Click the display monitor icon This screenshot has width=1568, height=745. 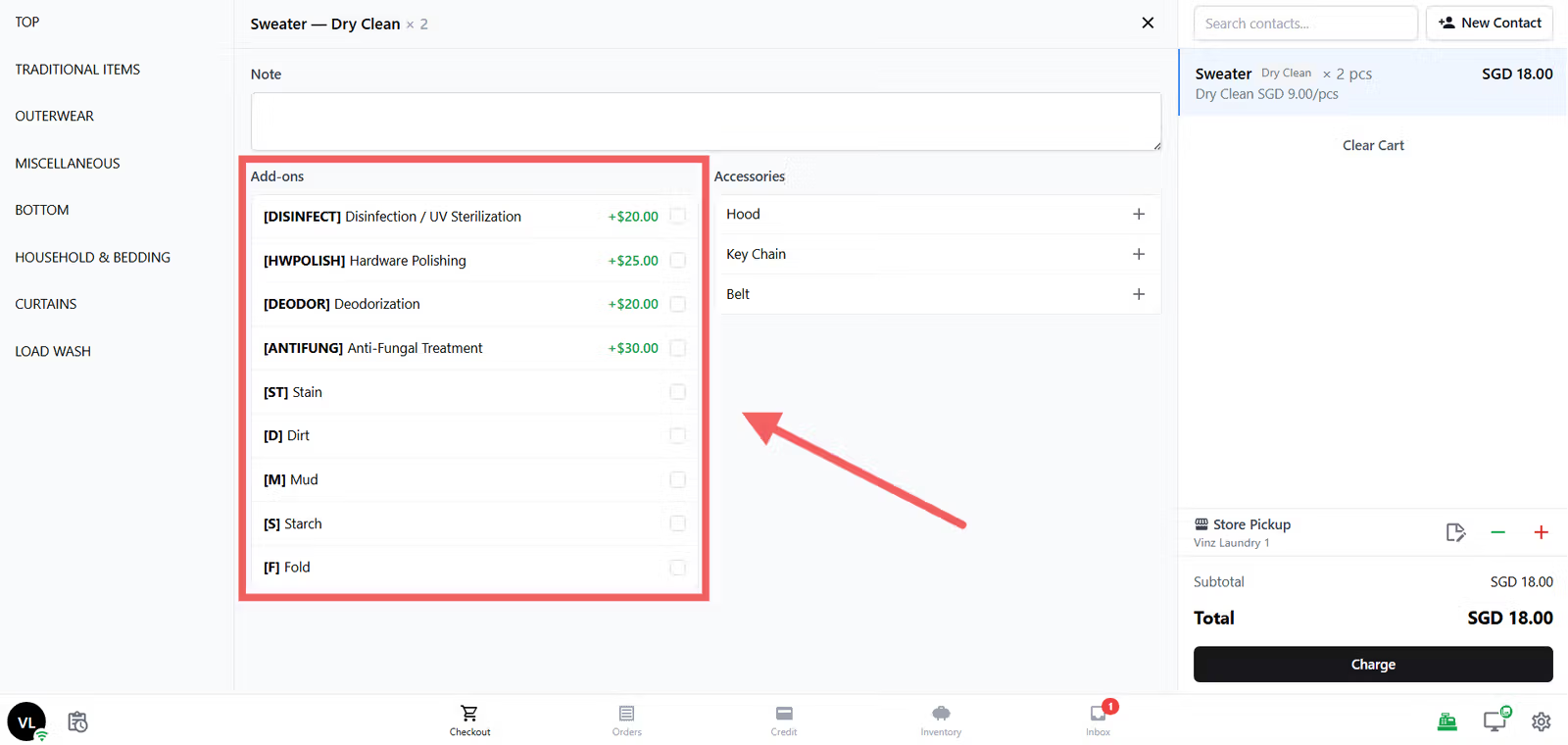point(1495,720)
